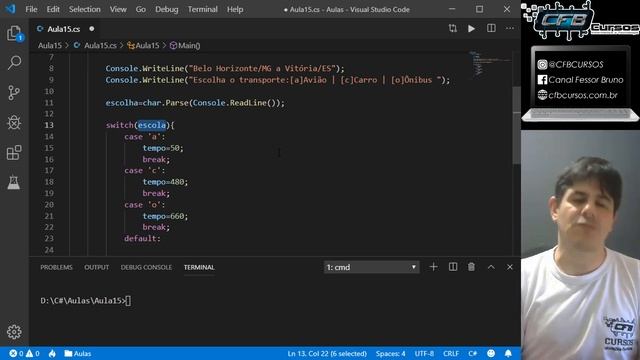The image size is (640, 360).
Task: Click the Aulas folder in status bar
Action: pyautogui.click(x=78, y=353)
